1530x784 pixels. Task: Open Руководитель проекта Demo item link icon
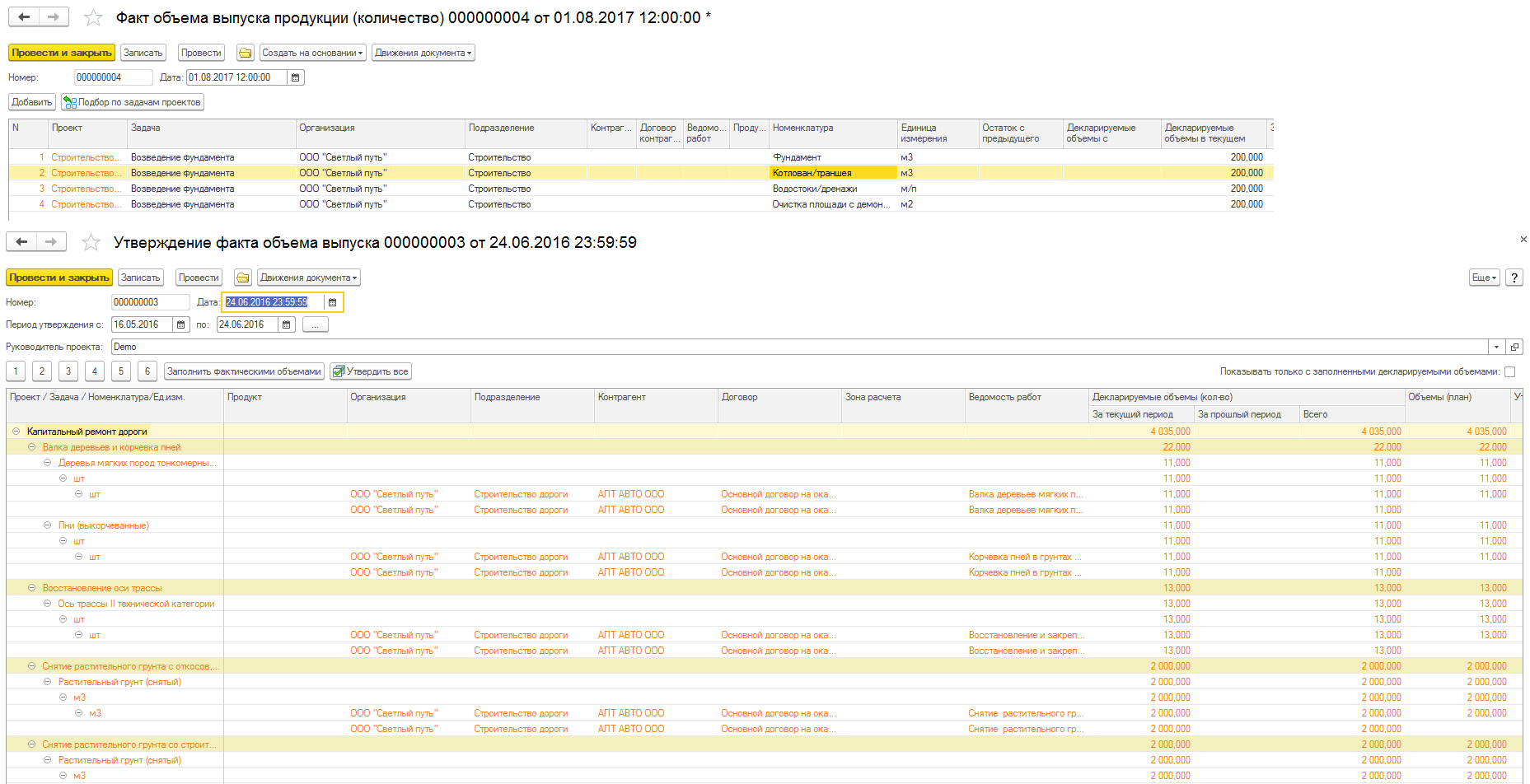point(1514,347)
